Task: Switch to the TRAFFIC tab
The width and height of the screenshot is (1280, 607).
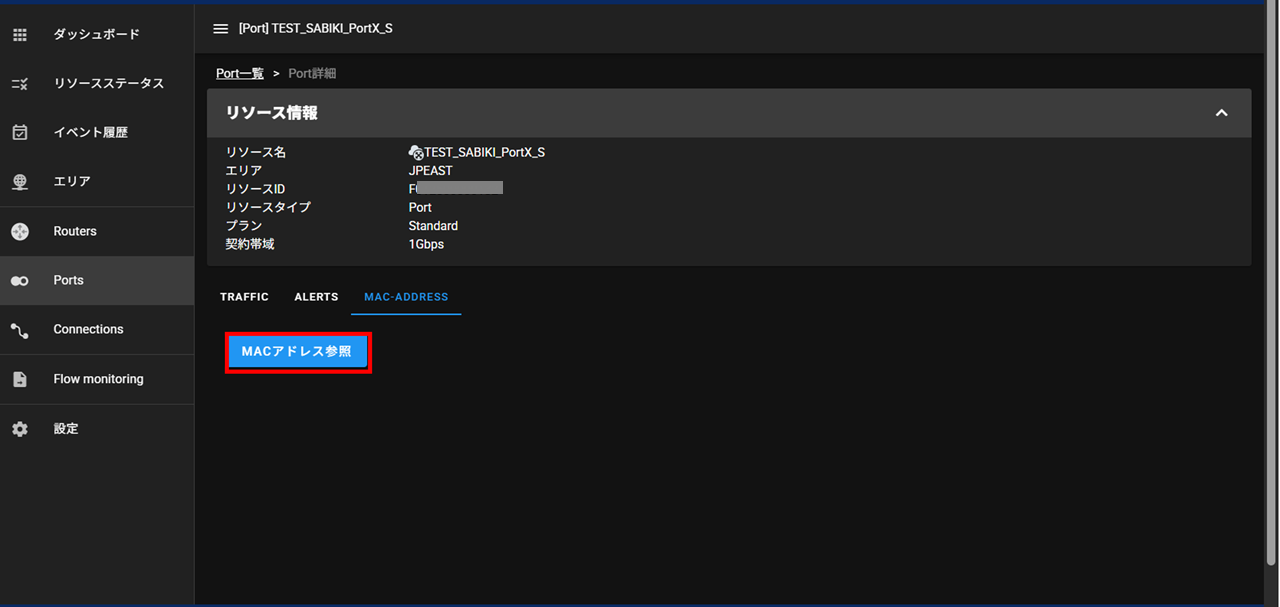Action: (244, 297)
